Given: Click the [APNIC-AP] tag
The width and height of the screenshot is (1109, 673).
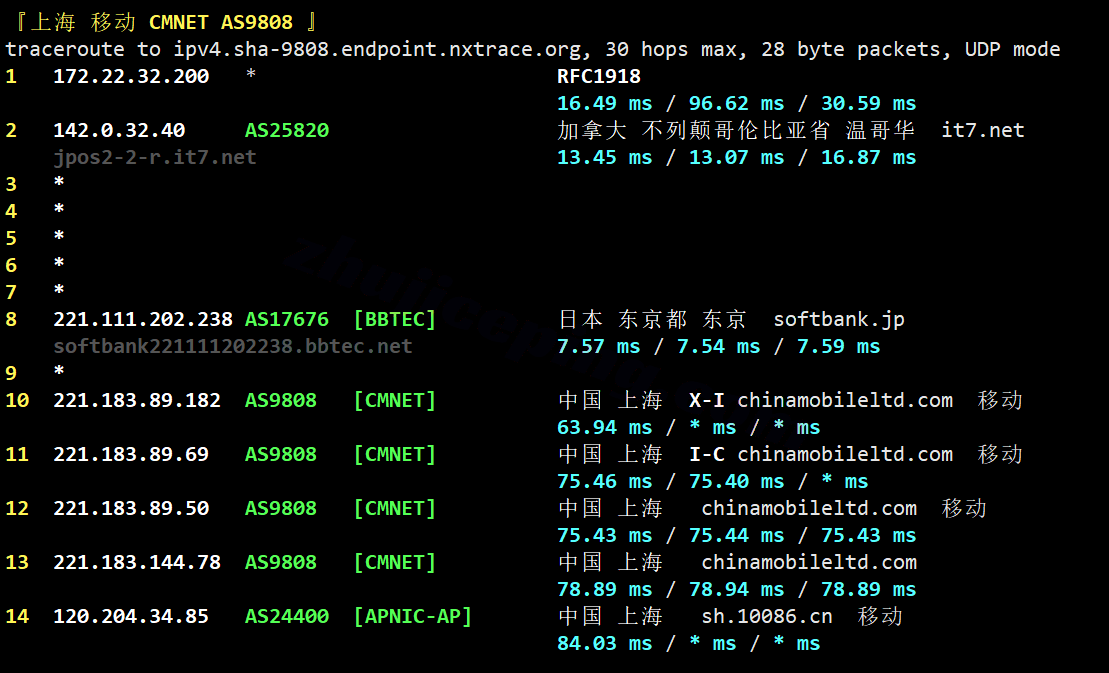Looking at the screenshot, I should 412,616.
